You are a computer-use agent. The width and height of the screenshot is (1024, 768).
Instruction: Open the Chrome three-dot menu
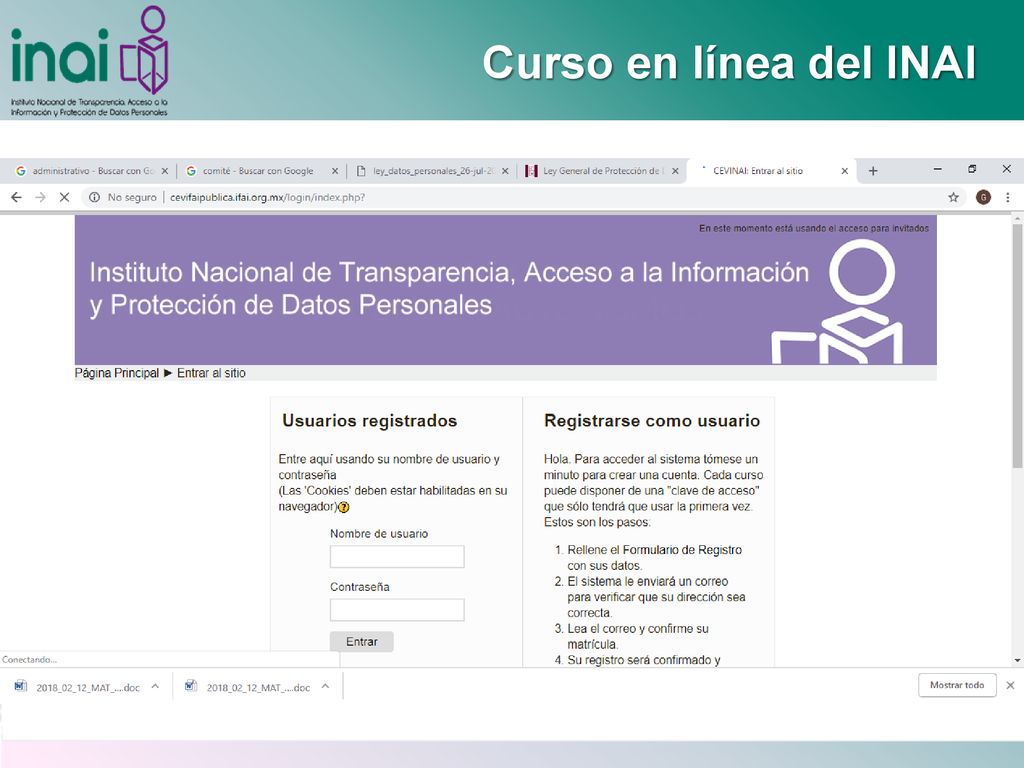coord(1008,197)
